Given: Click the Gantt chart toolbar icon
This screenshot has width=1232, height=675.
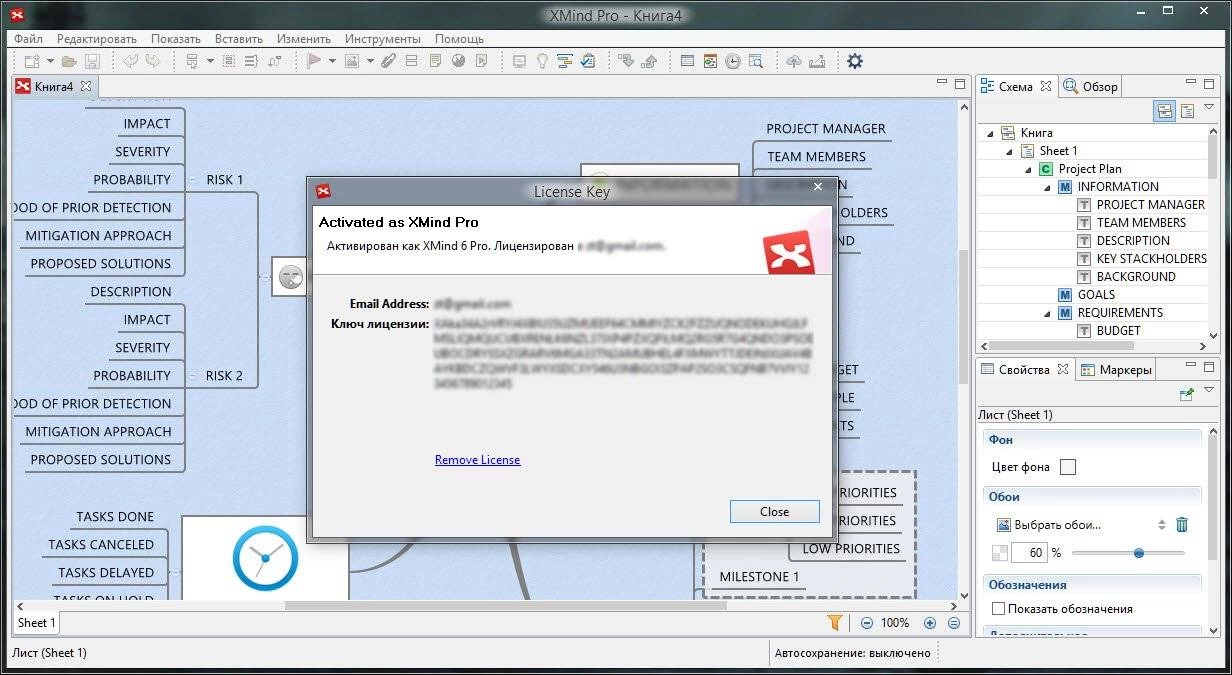Looking at the screenshot, I should pyautogui.click(x=564, y=61).
